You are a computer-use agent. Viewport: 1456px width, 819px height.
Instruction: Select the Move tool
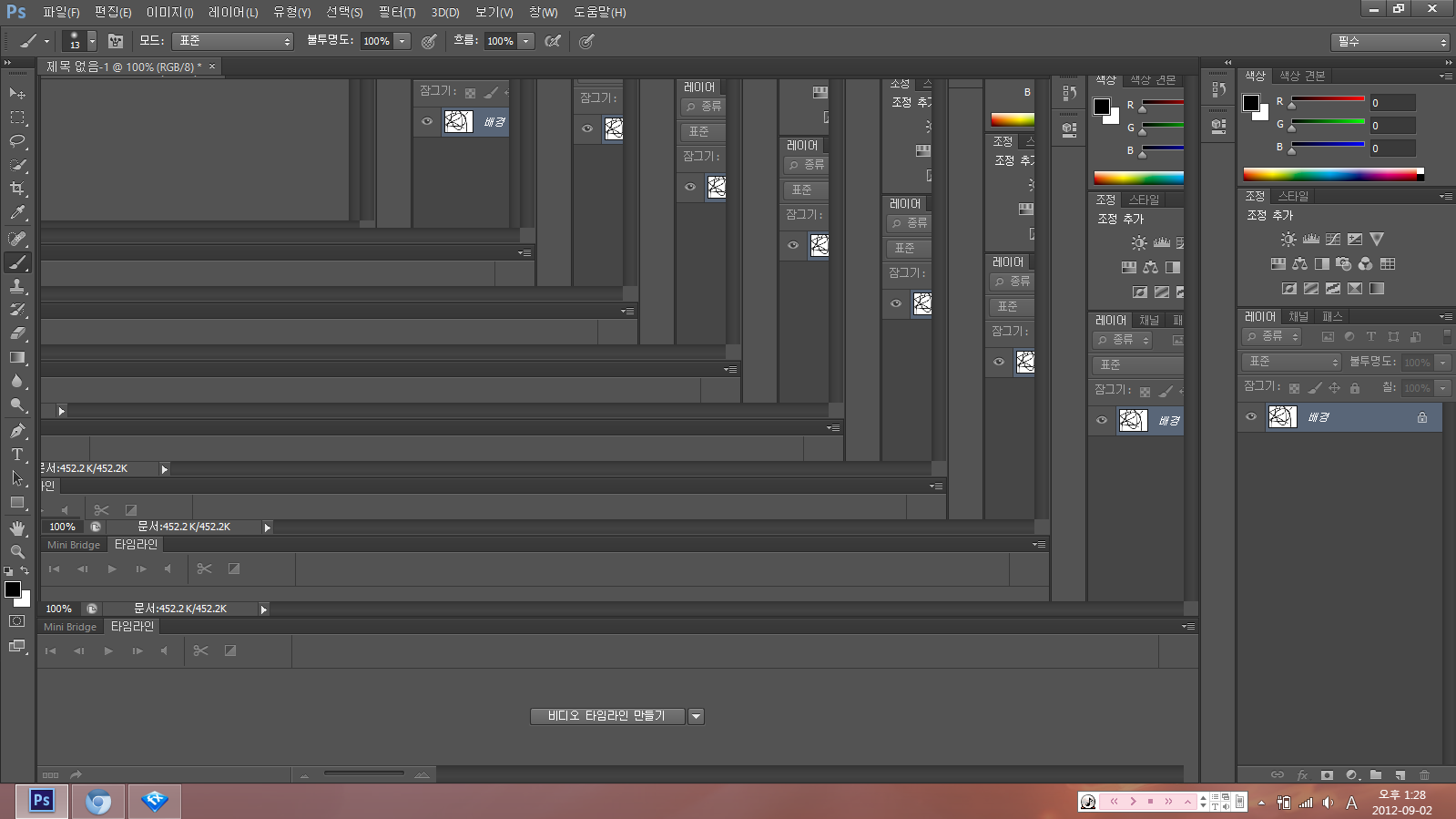pos(17,93)
